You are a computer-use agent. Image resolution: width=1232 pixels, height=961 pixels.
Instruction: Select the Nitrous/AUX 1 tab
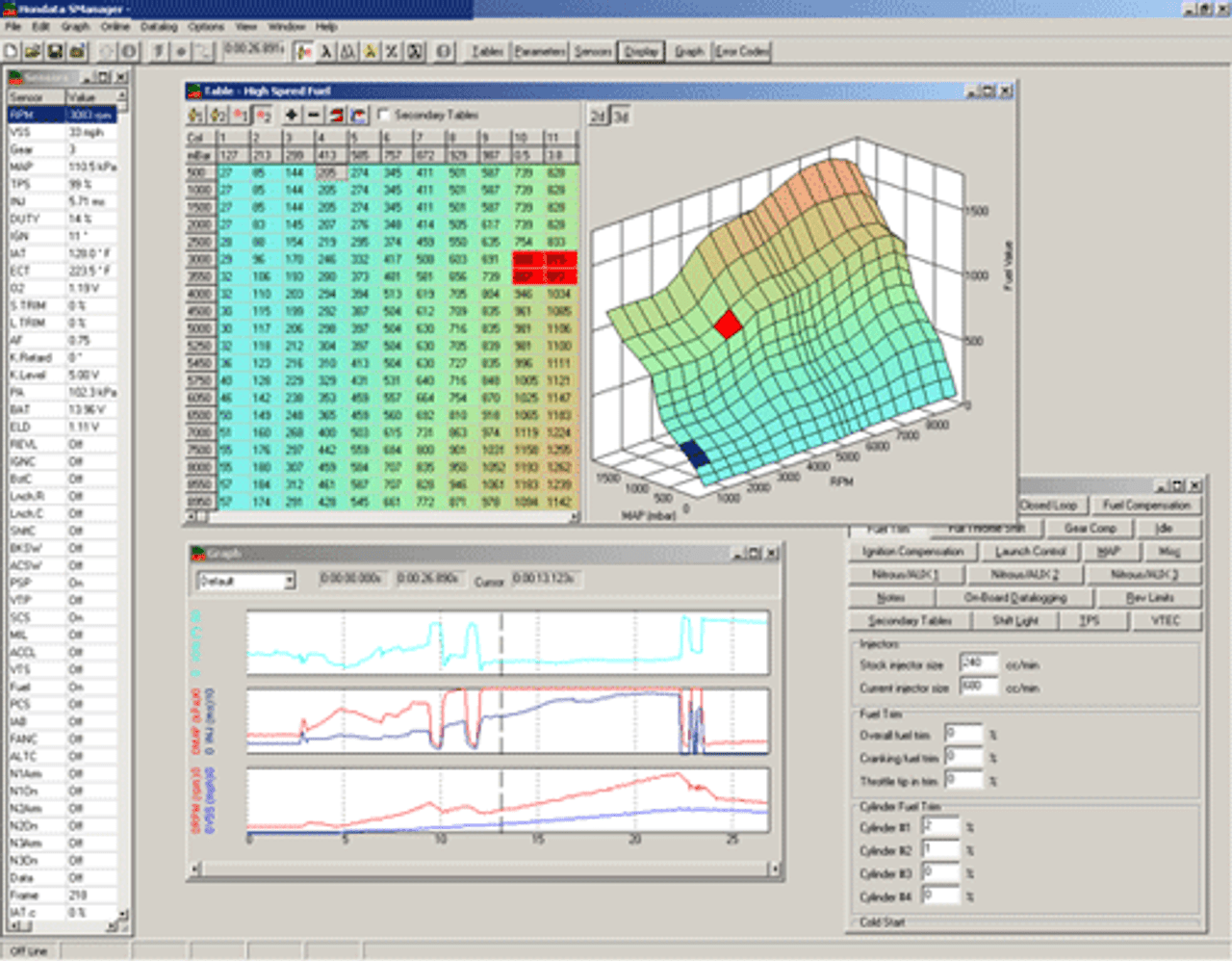(x=905, y=574)
